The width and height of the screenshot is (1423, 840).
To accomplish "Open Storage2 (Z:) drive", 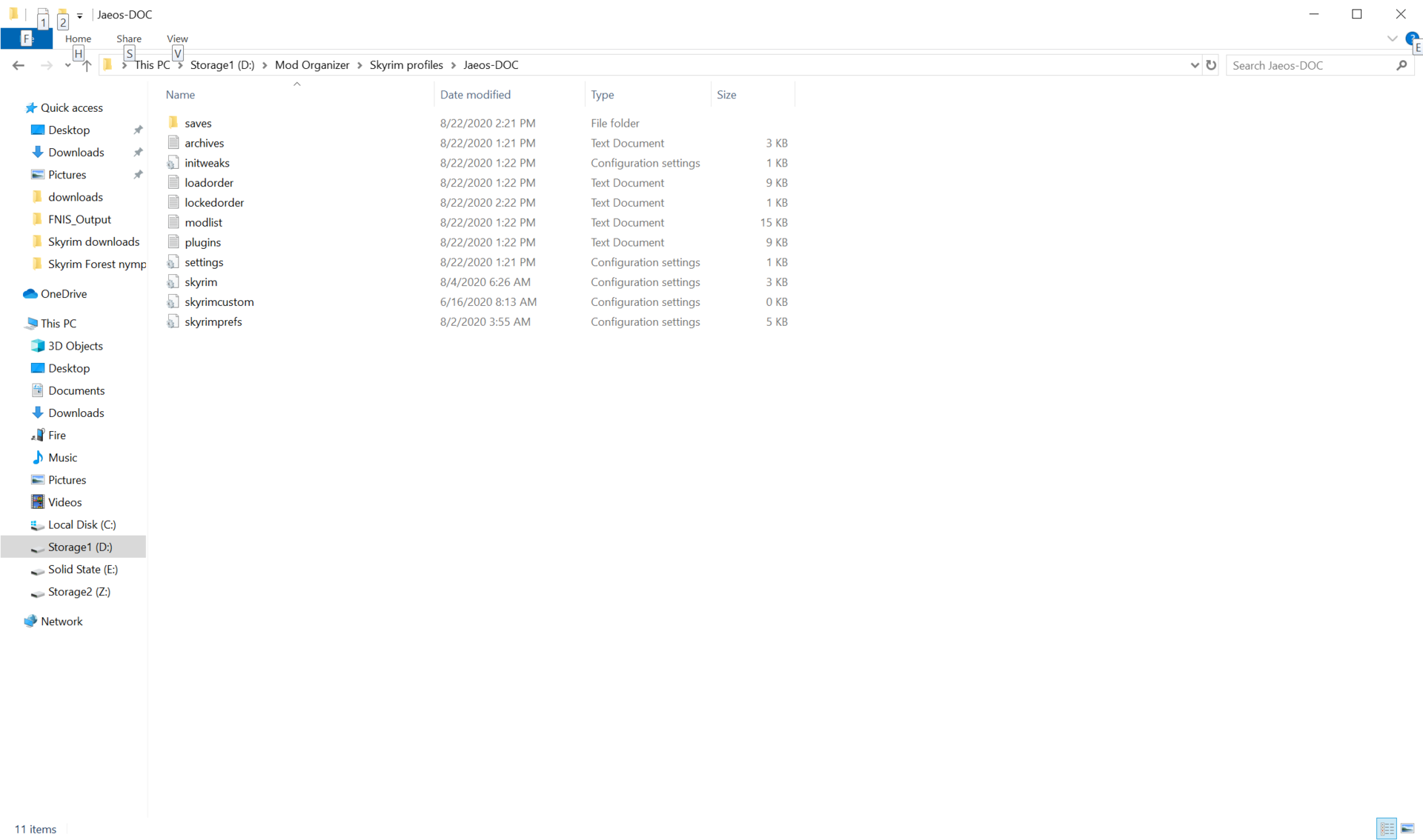I will (79, 592).
